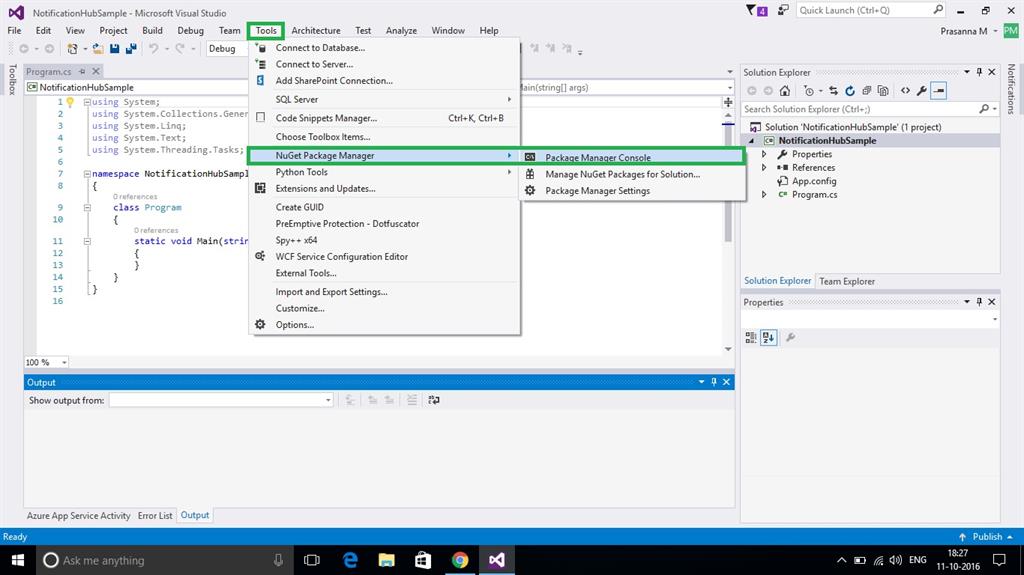Switch to the Error List tab
This screenshot has width=1024, height=575.
[x=155, y=516]
